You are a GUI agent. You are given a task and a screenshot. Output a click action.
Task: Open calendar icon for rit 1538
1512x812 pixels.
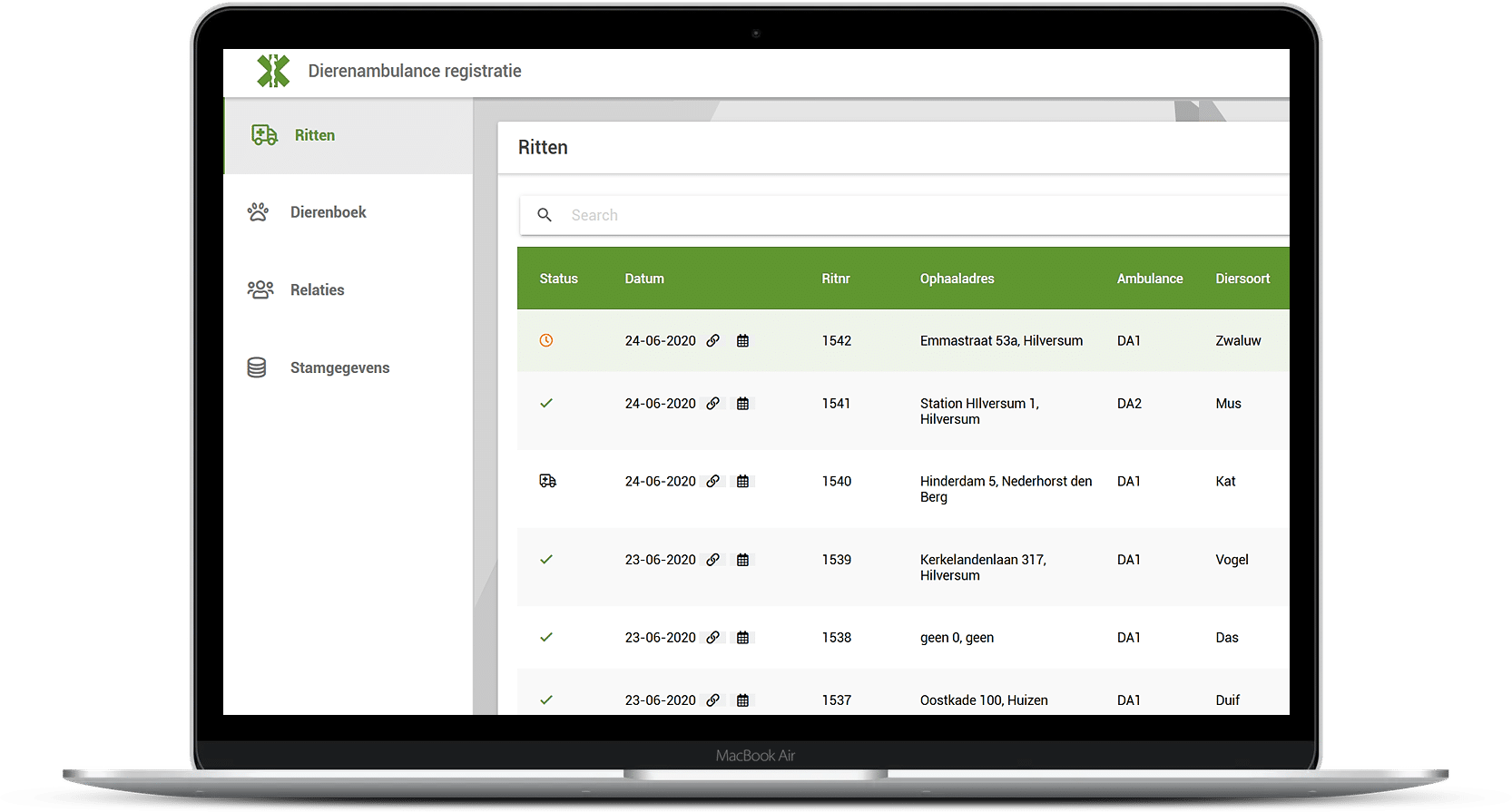pyautogui.click(x=742, y=638)
